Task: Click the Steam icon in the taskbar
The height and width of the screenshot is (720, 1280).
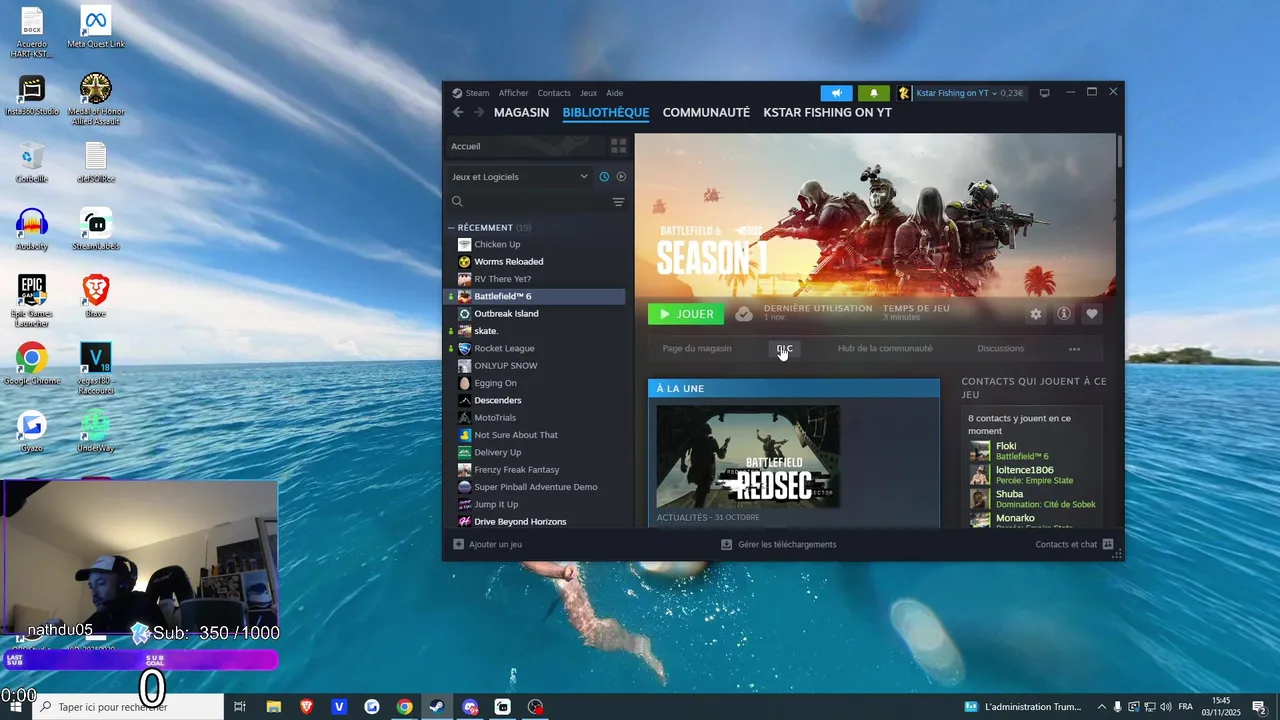Action: tap(437, 707)
